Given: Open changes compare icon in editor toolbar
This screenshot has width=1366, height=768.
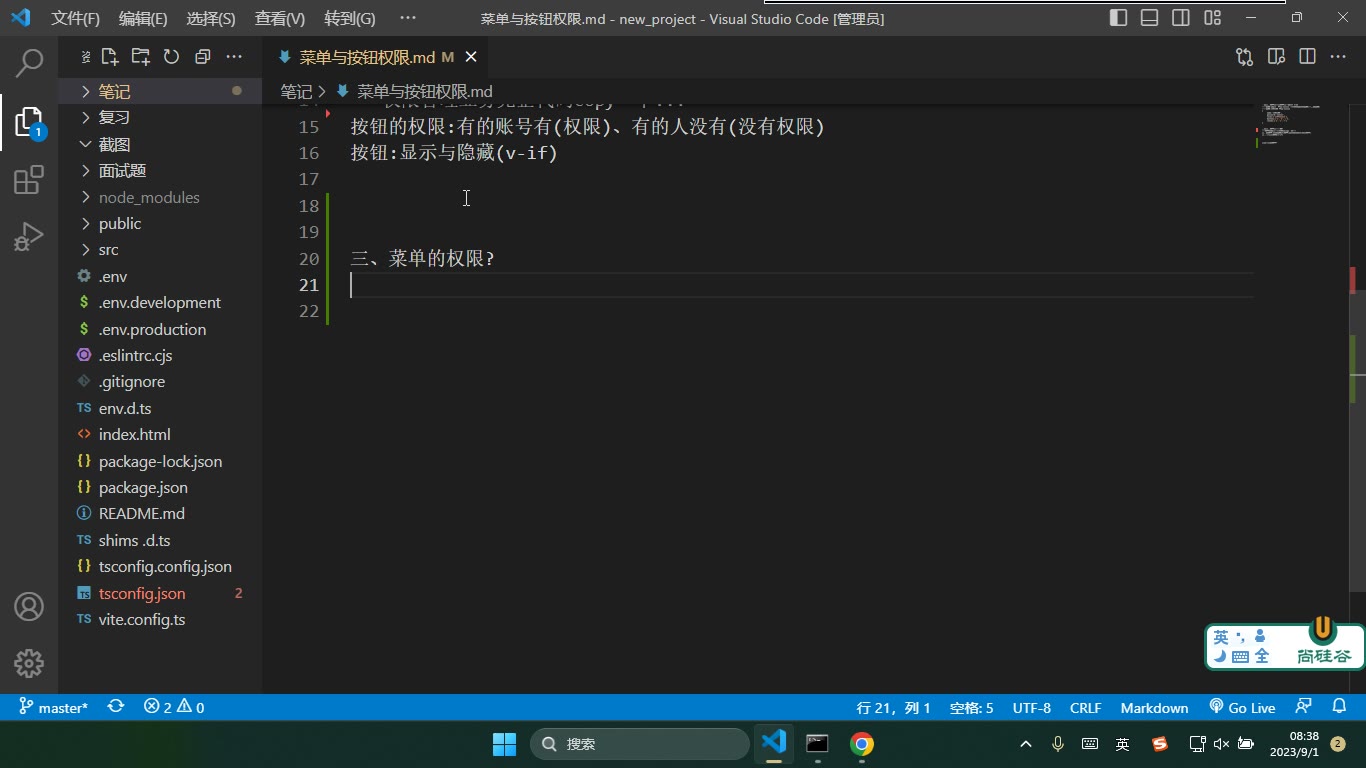Looking at the screenshot, I should pyautogui.click(x=1245, y=57).
